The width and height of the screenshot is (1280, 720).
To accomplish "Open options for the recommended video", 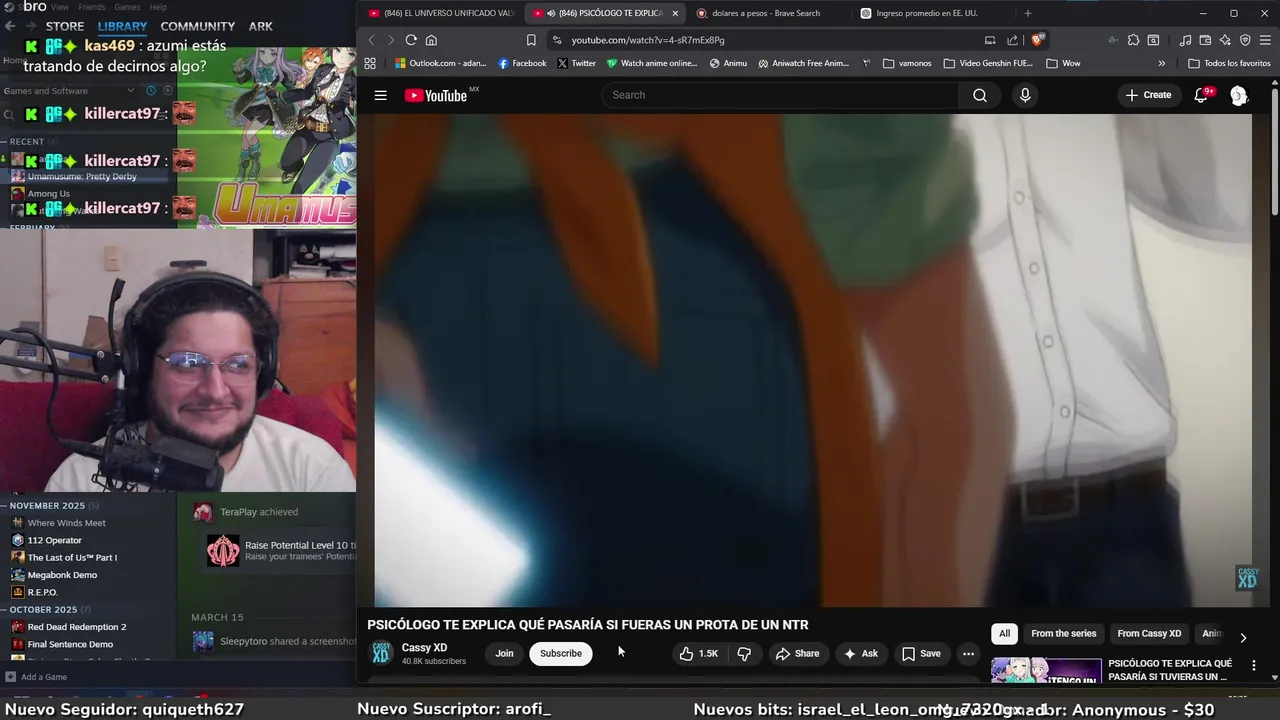I will (1253, 665).
